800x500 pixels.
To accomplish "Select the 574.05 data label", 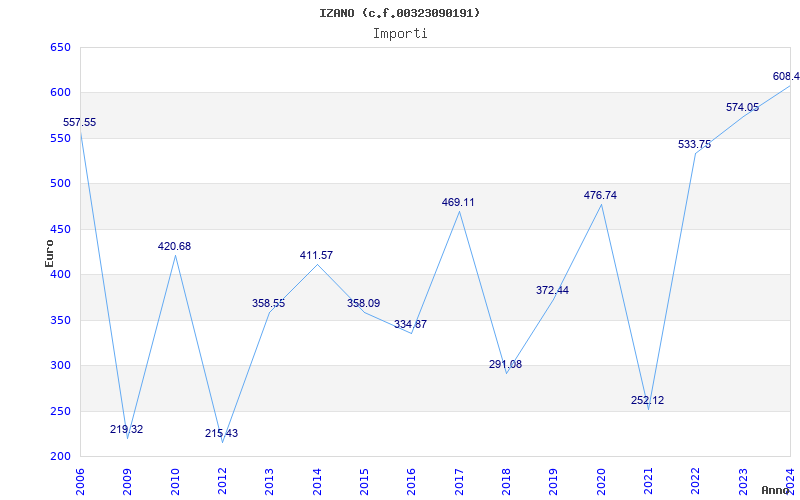I will pyautogui.click(x=742, y=108).
